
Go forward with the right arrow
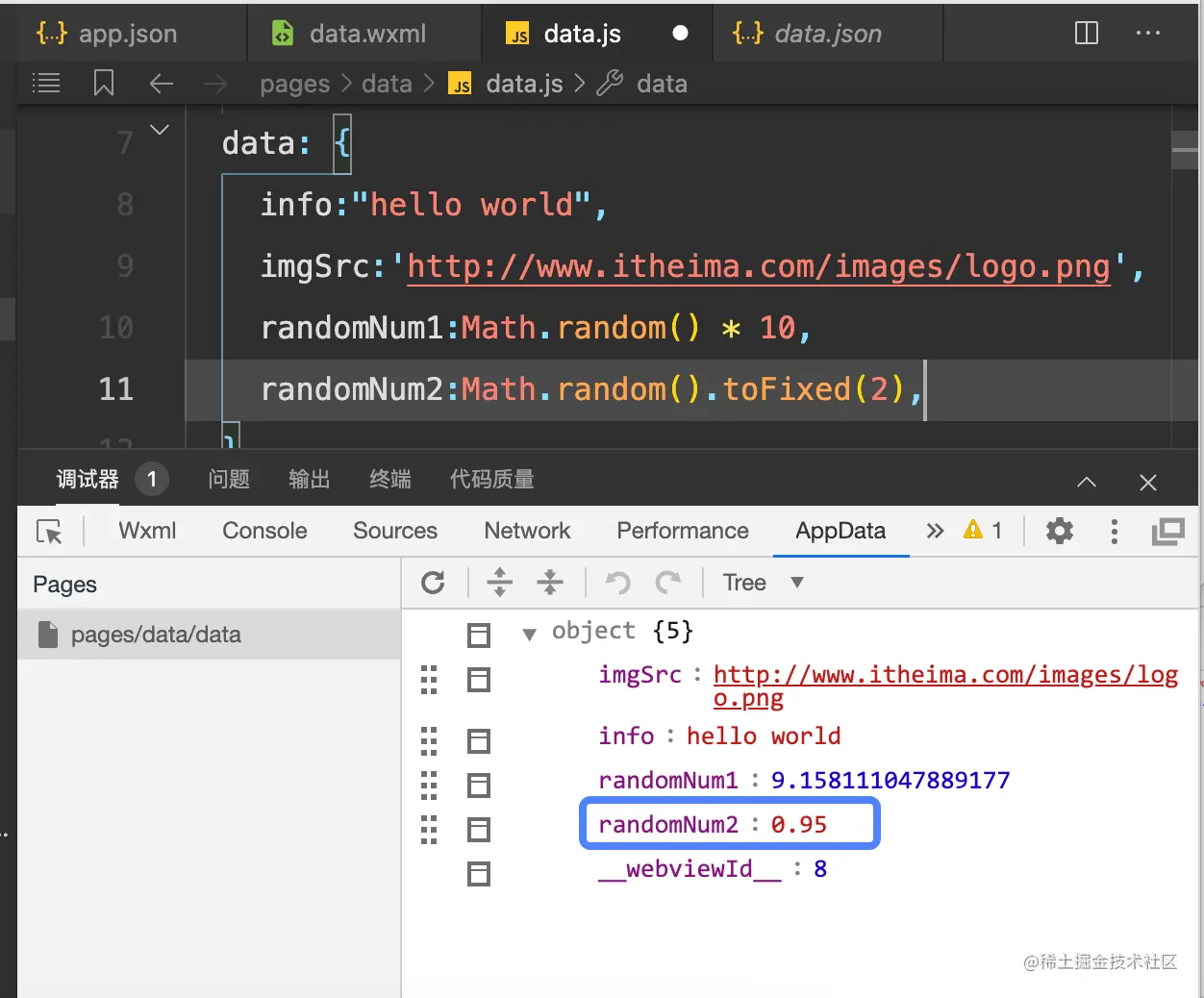tap(215, 84)
